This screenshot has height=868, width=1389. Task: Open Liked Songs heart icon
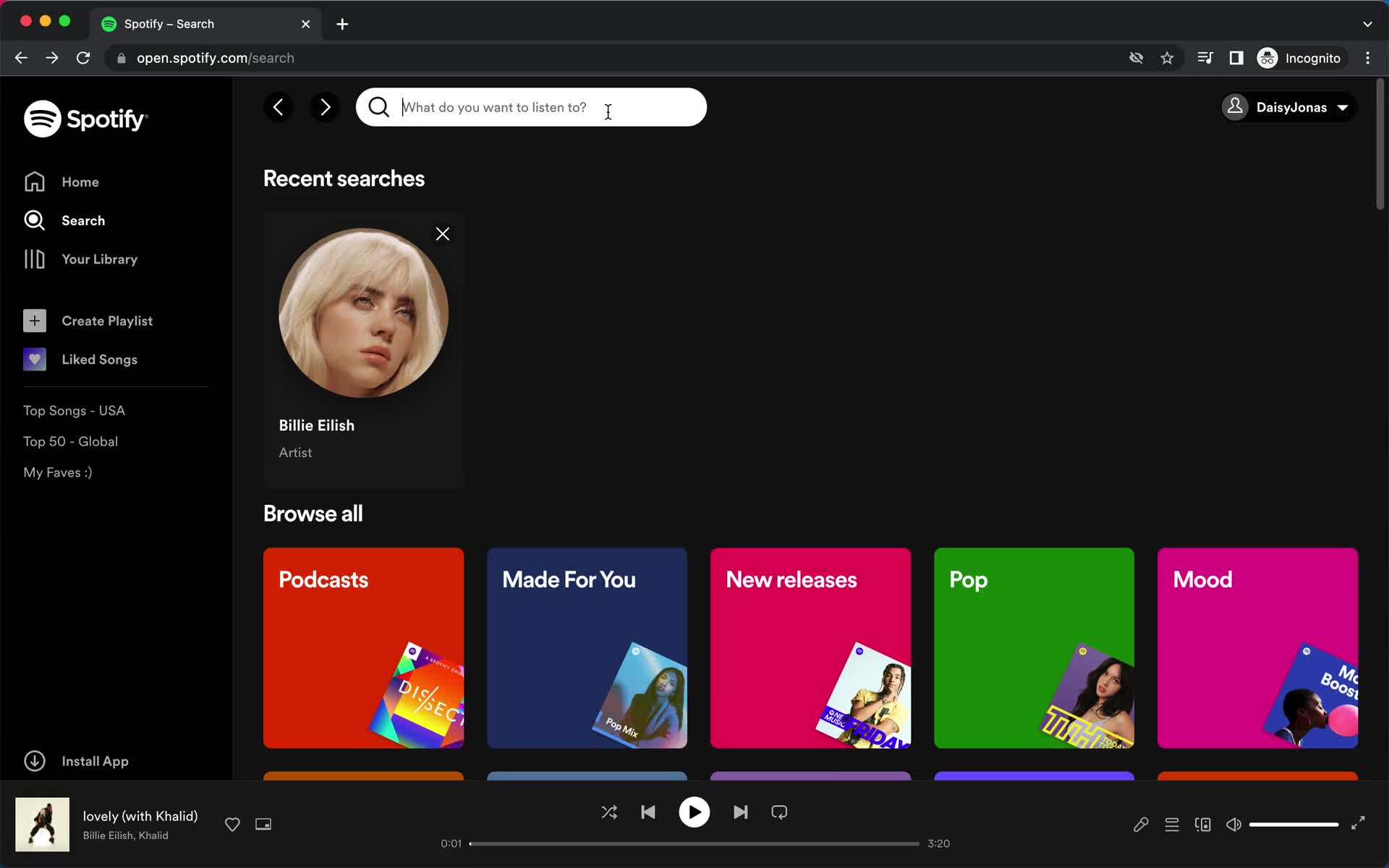pyautogui.click(x=35, y=359)
